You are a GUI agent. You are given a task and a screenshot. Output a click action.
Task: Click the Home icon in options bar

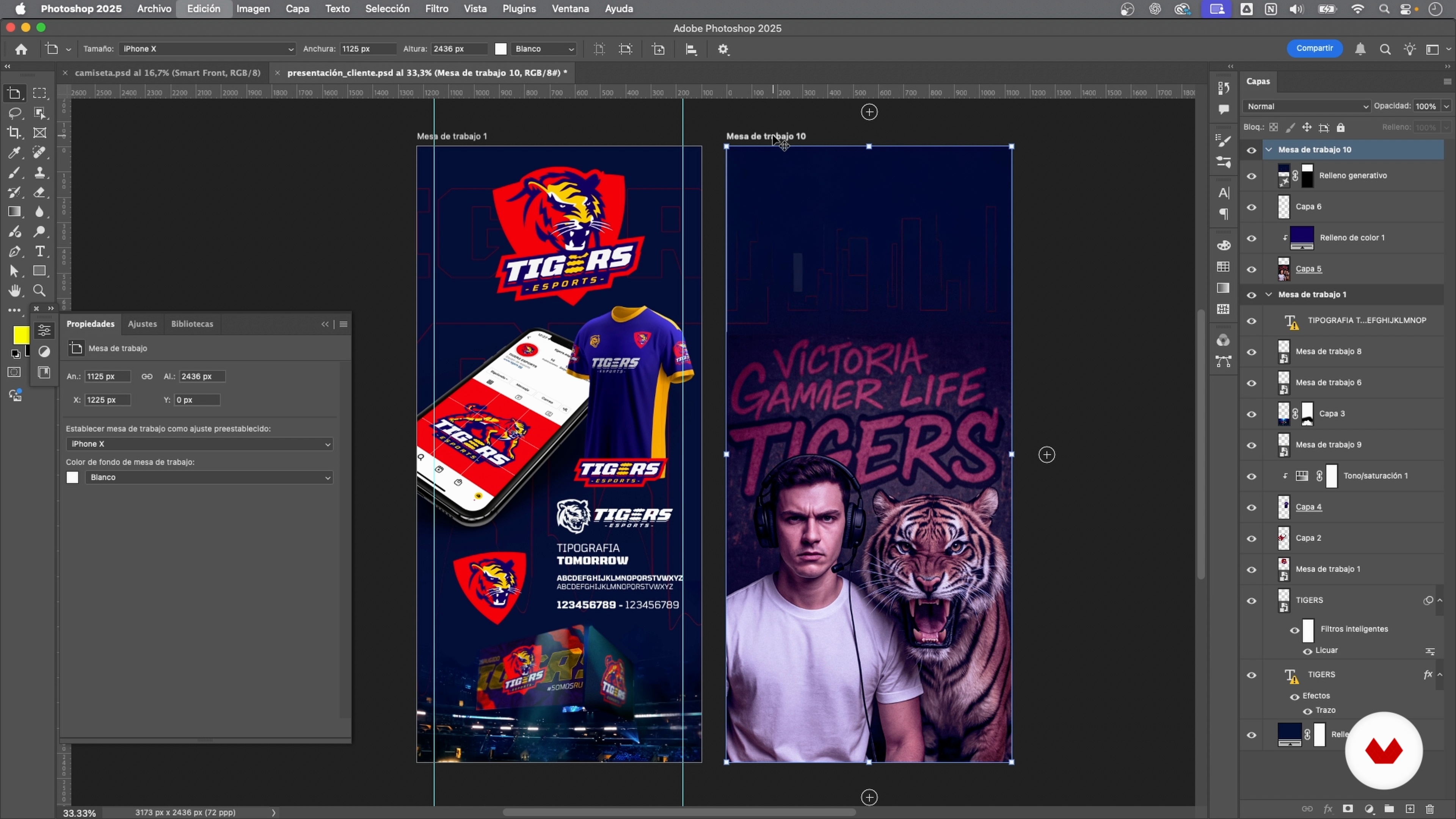22,49
